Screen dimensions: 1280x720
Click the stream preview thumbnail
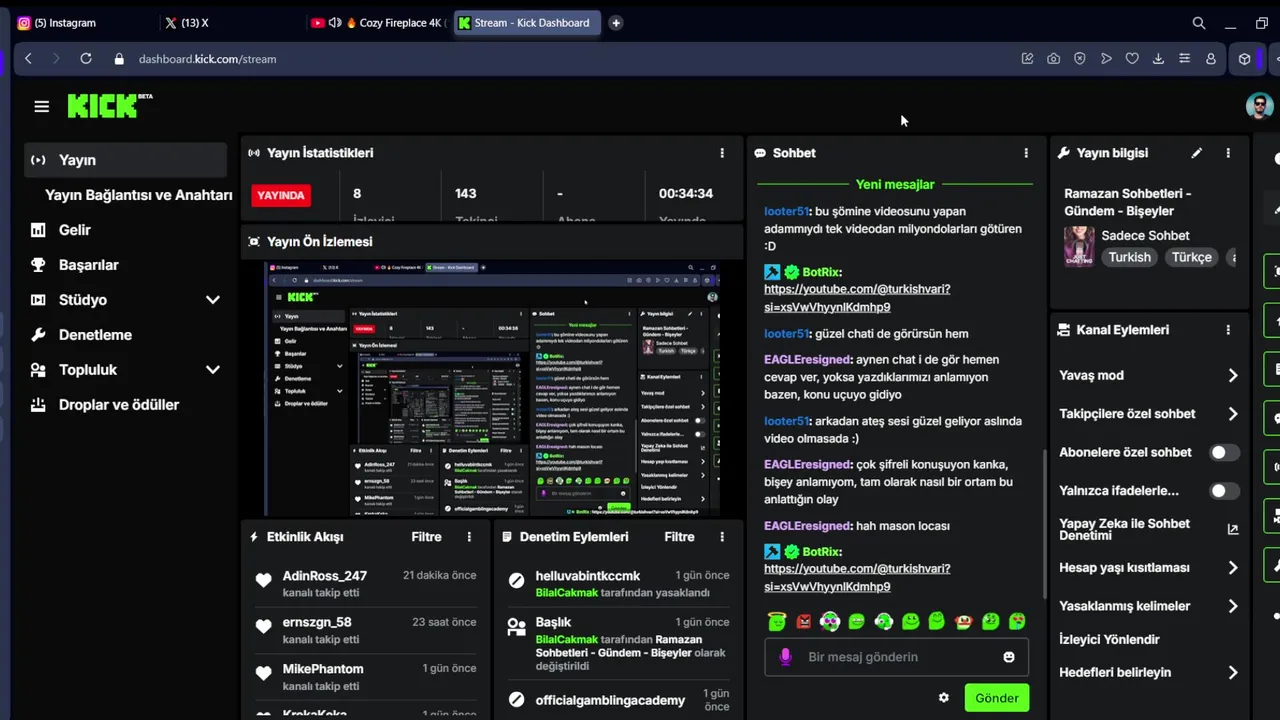point(492,389)
